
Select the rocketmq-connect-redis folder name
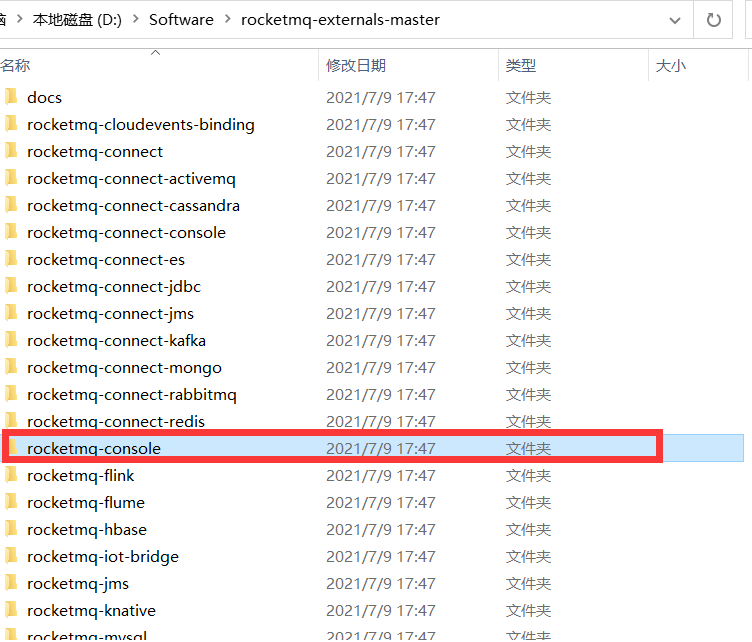pyautogui.click(x=116, y=421)
